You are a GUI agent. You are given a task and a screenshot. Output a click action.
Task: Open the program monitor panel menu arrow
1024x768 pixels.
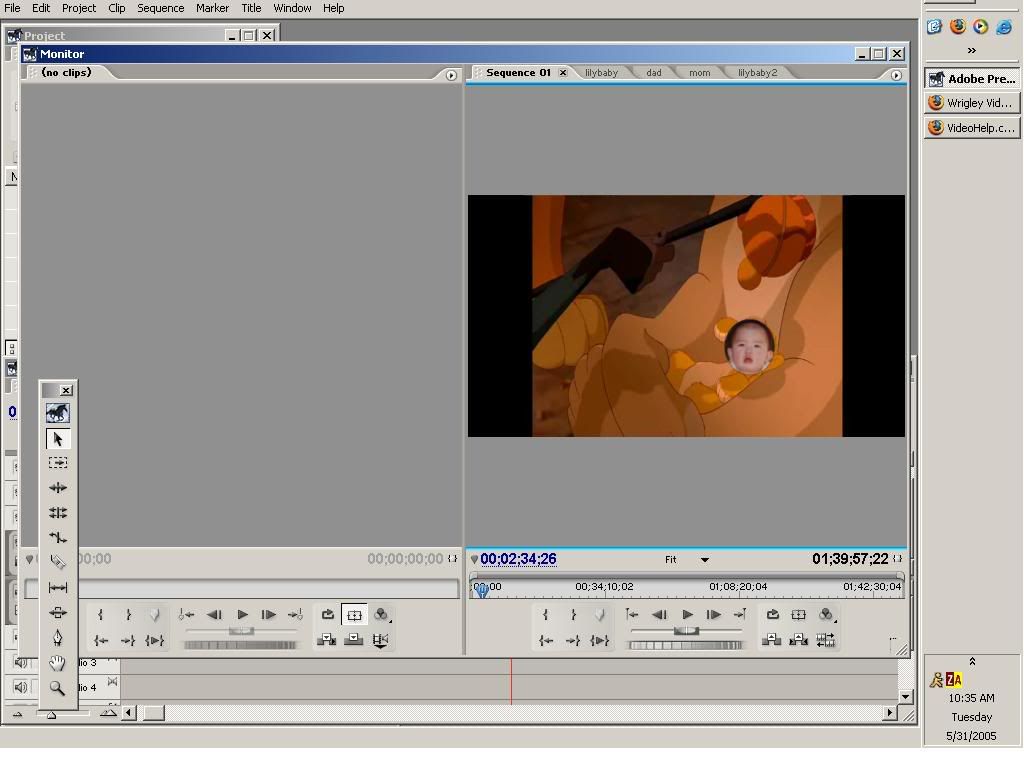click(896, 75)
